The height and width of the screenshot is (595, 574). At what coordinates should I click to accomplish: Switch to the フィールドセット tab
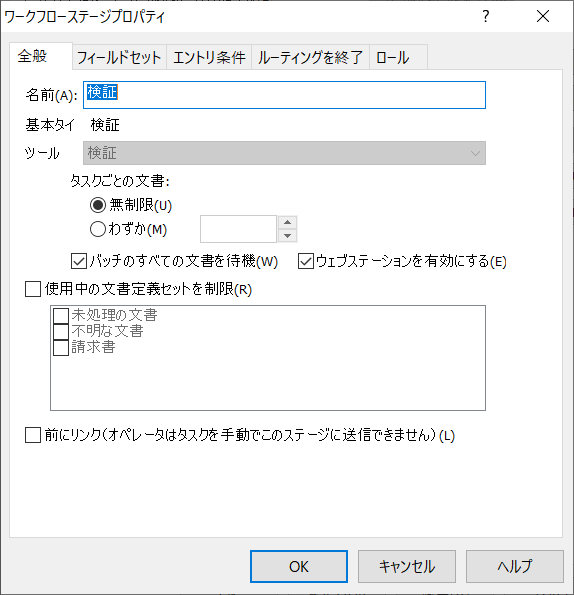pos(119,57)
